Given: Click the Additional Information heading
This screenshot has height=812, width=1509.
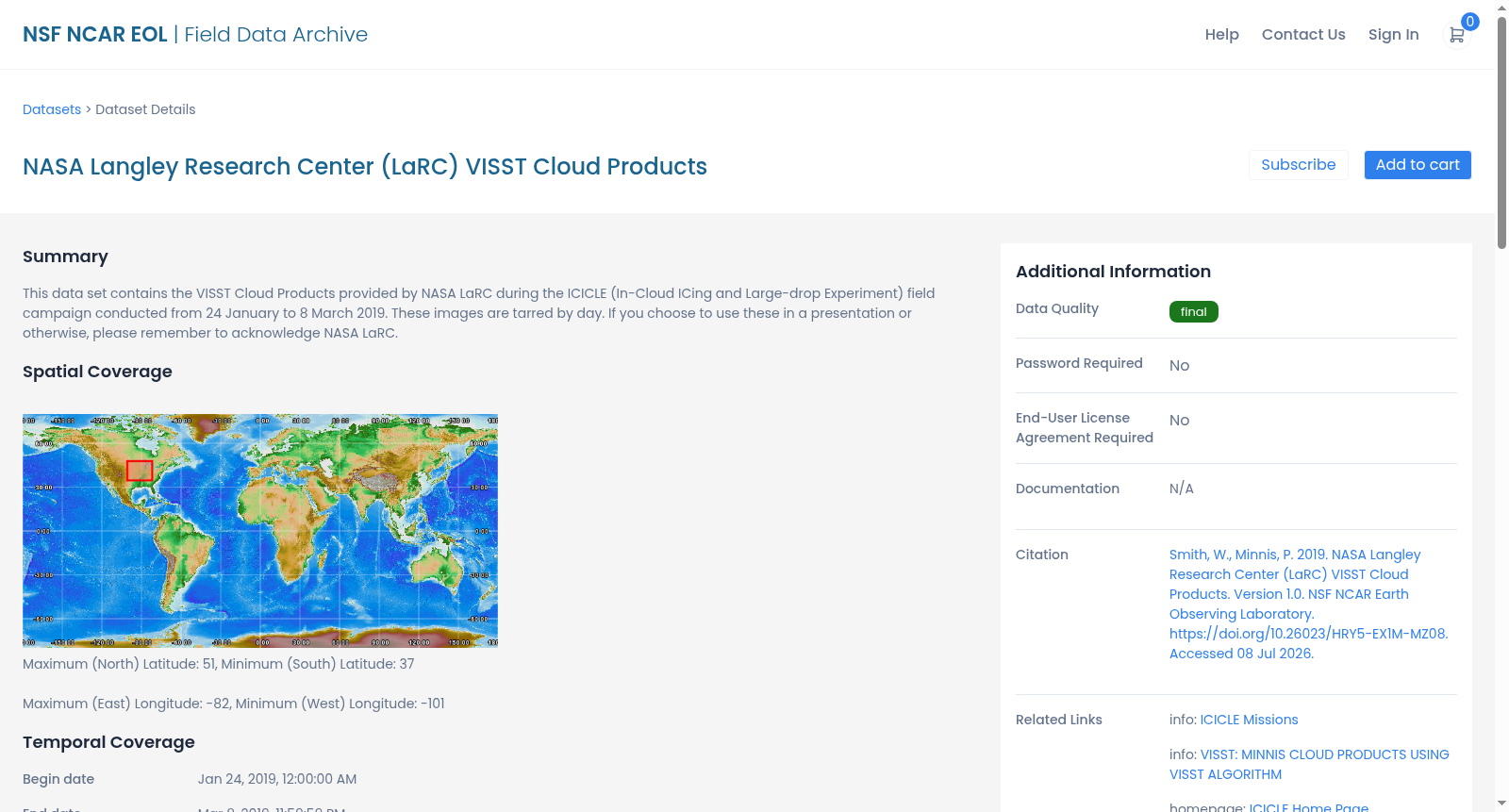Looking at the screenshot, I should 1113,272.
